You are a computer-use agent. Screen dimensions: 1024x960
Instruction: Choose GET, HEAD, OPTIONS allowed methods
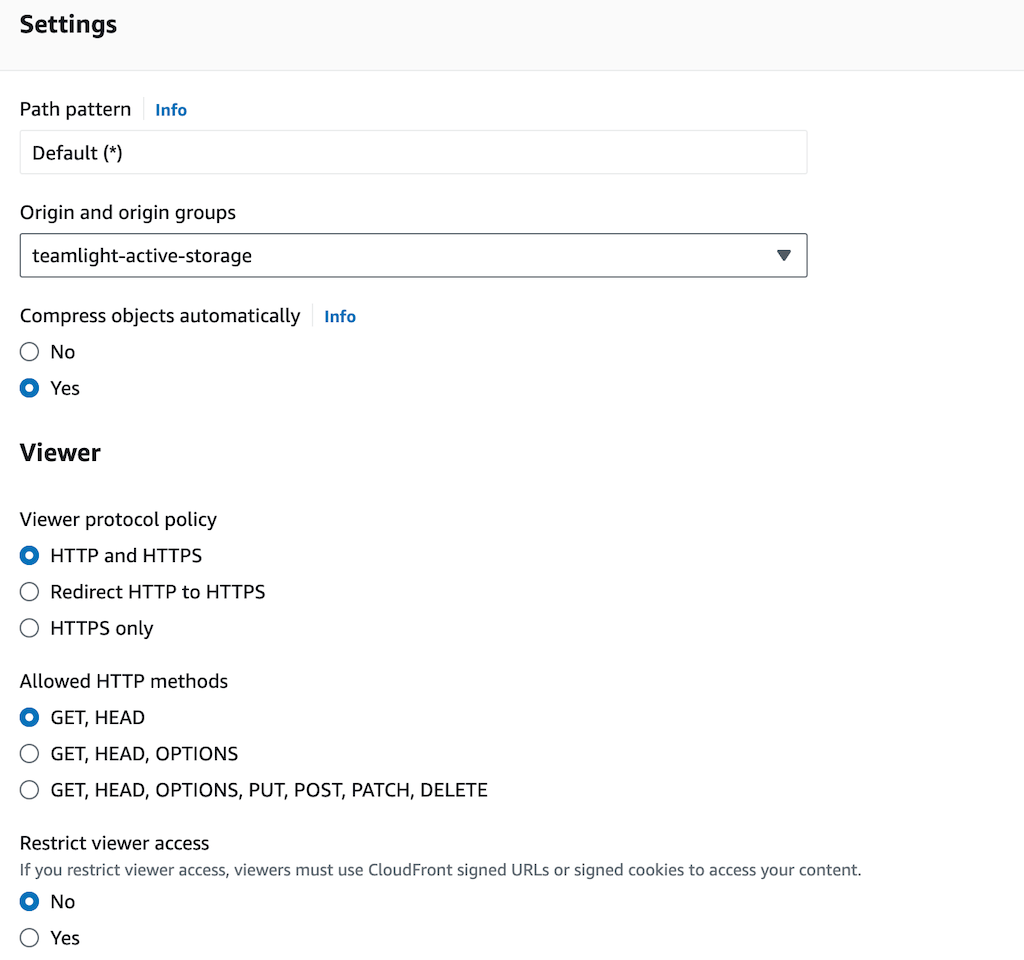click(30, 753)
